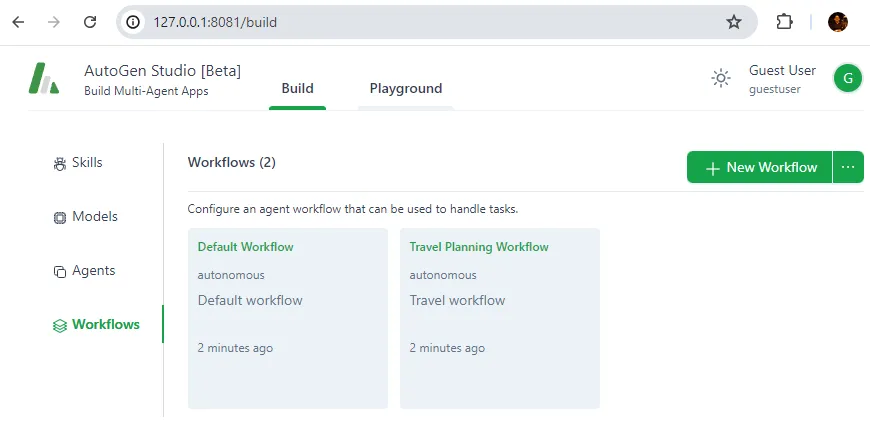The image size is (870, 422).
Task: Open Models in the sidebar
Action: click(95, 216)
